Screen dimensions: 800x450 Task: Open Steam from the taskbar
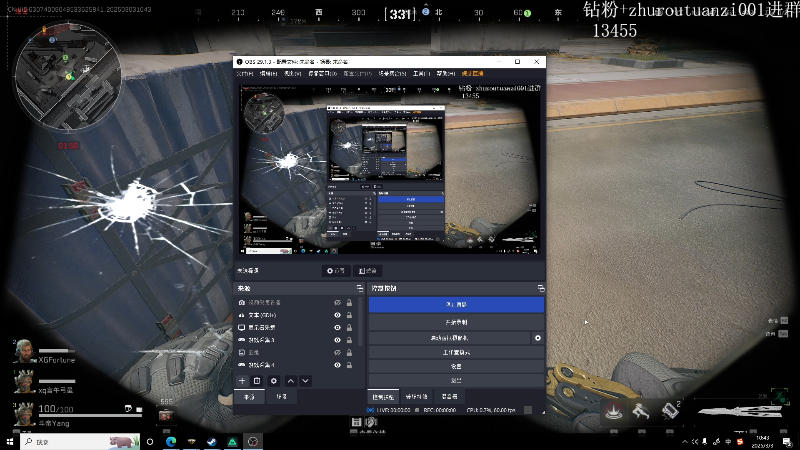pyautogui.click(x=212, y=442)
